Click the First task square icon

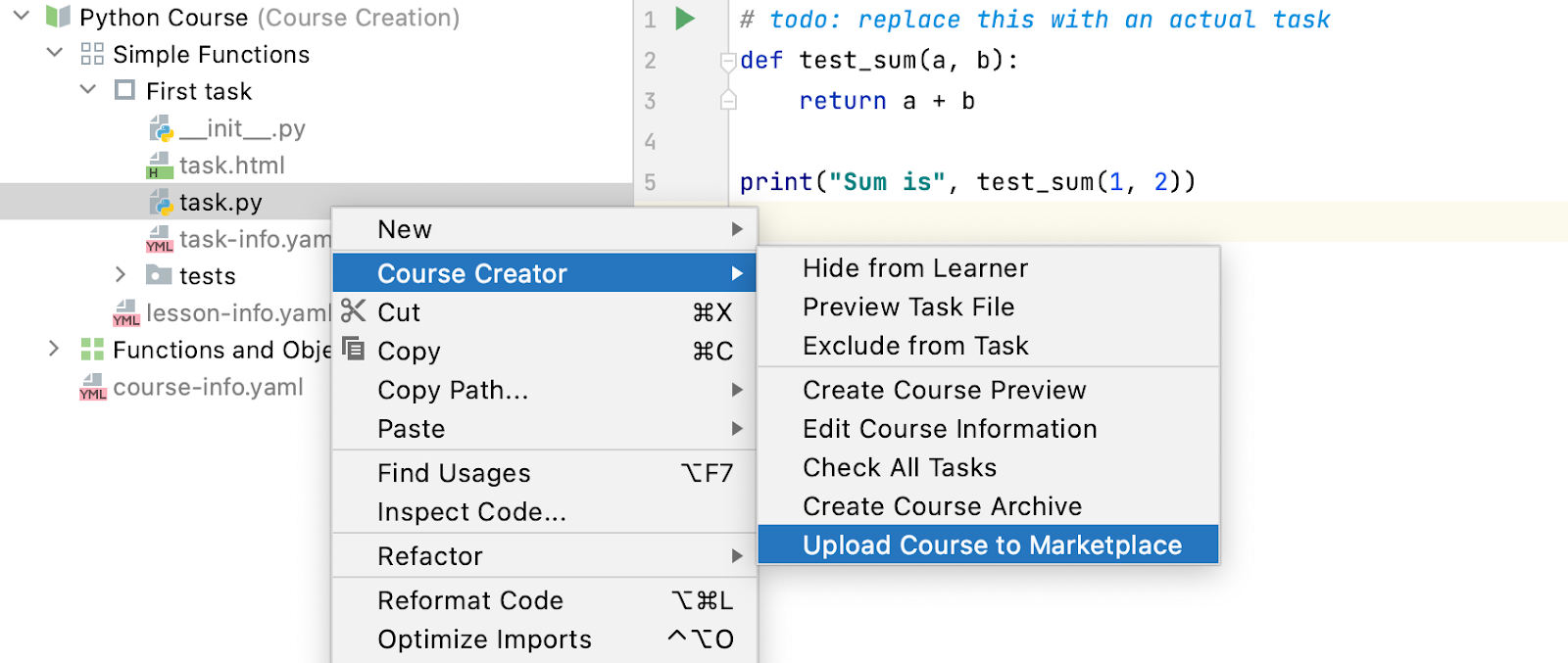124,91
